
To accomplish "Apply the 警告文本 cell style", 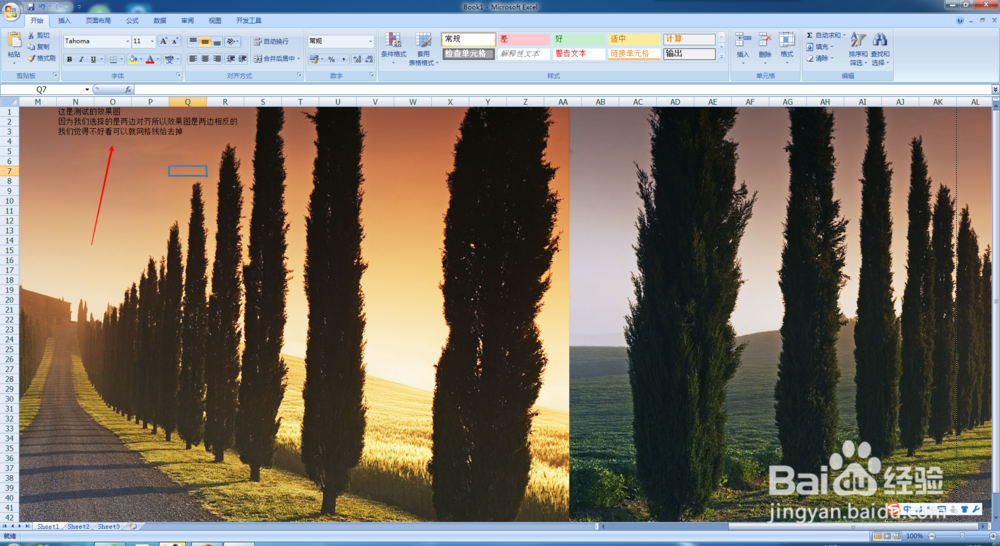I will point(579,54).
